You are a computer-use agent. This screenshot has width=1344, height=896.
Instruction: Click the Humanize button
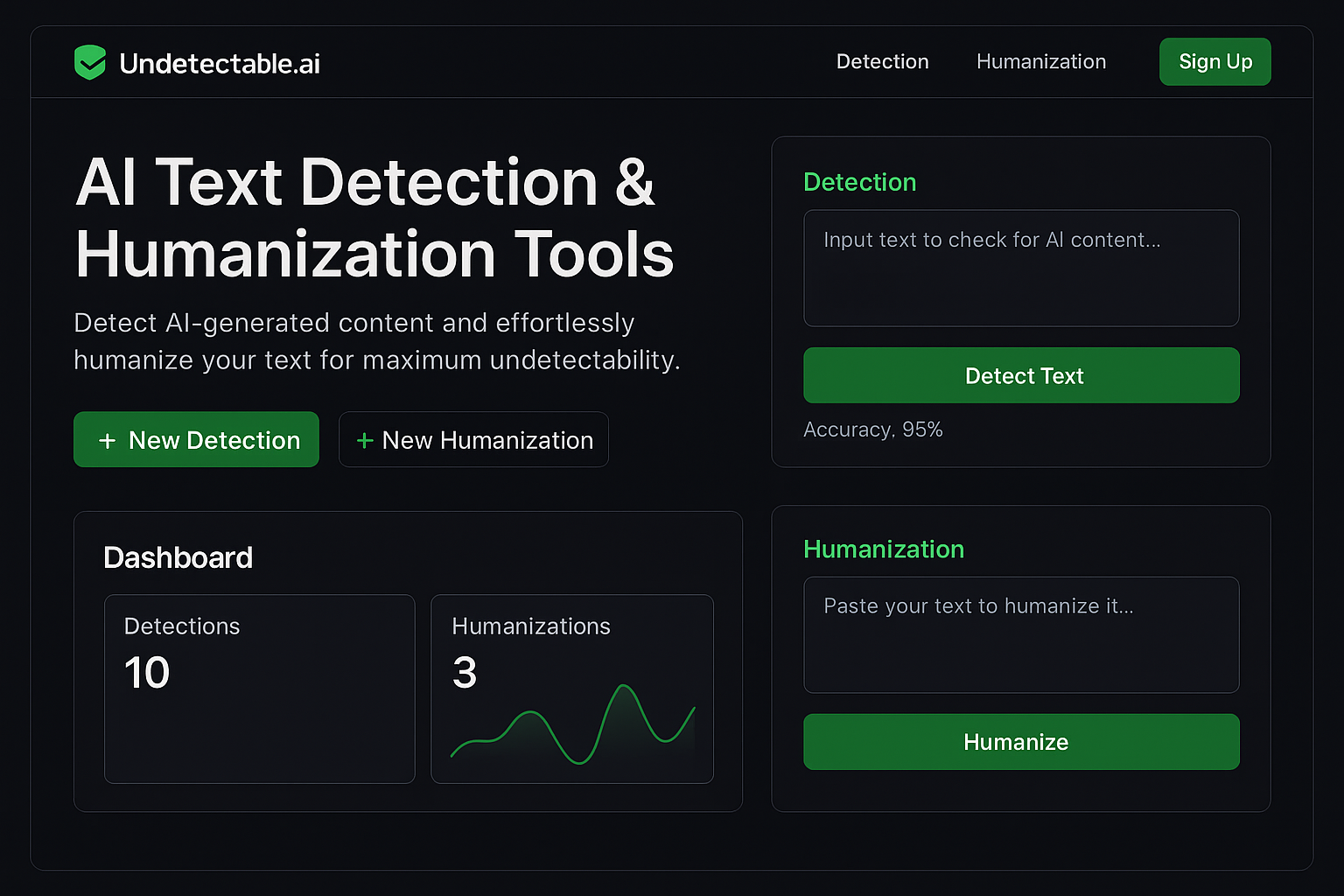[x=1021, y=742]
